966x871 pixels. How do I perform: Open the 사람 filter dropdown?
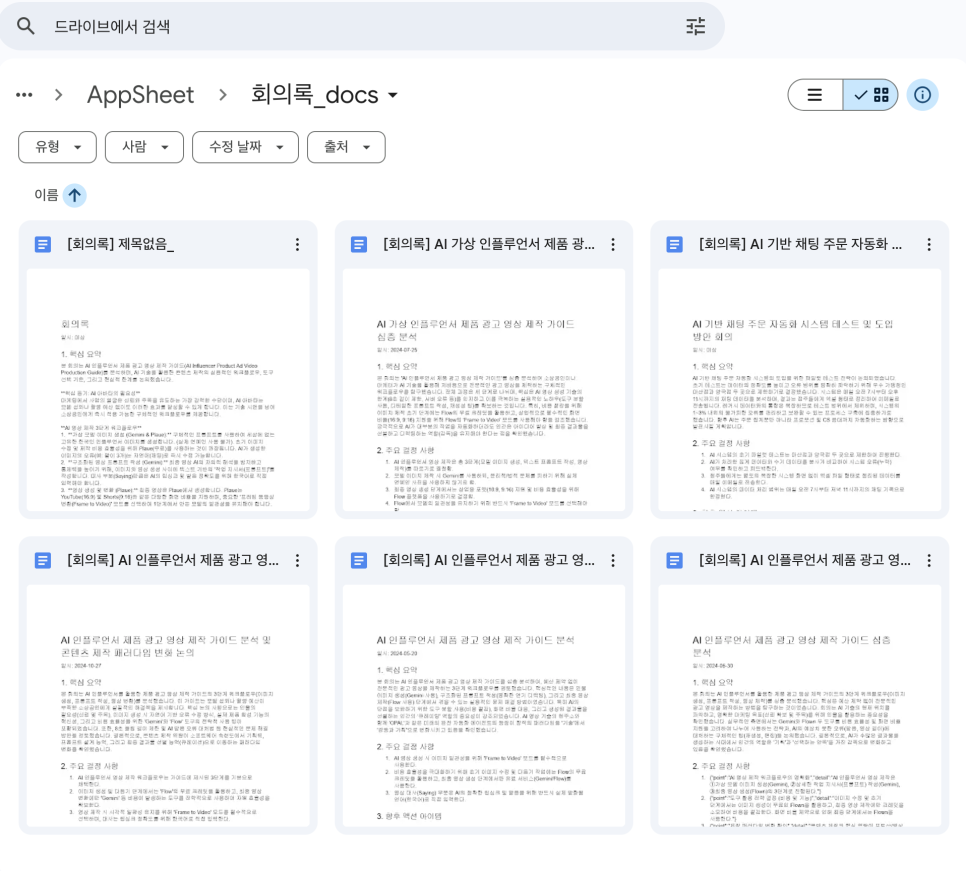(x=144, y=147)
